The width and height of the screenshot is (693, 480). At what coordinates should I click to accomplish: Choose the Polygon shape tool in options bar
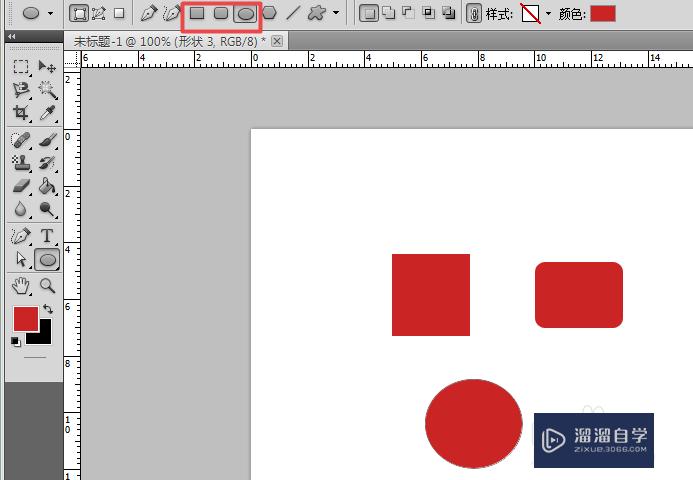pos(269,14)
